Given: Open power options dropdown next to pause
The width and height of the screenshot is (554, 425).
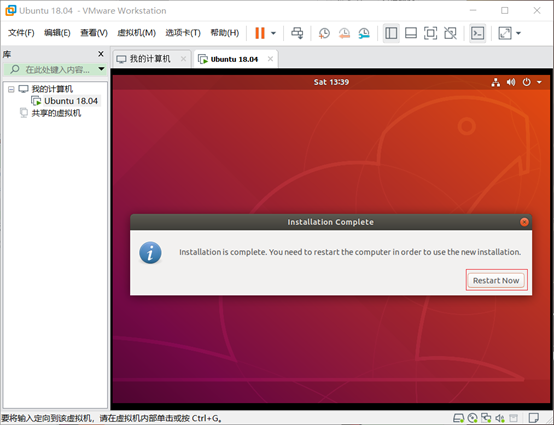Looking at the screenshot, I should click(x=273, y=33).
